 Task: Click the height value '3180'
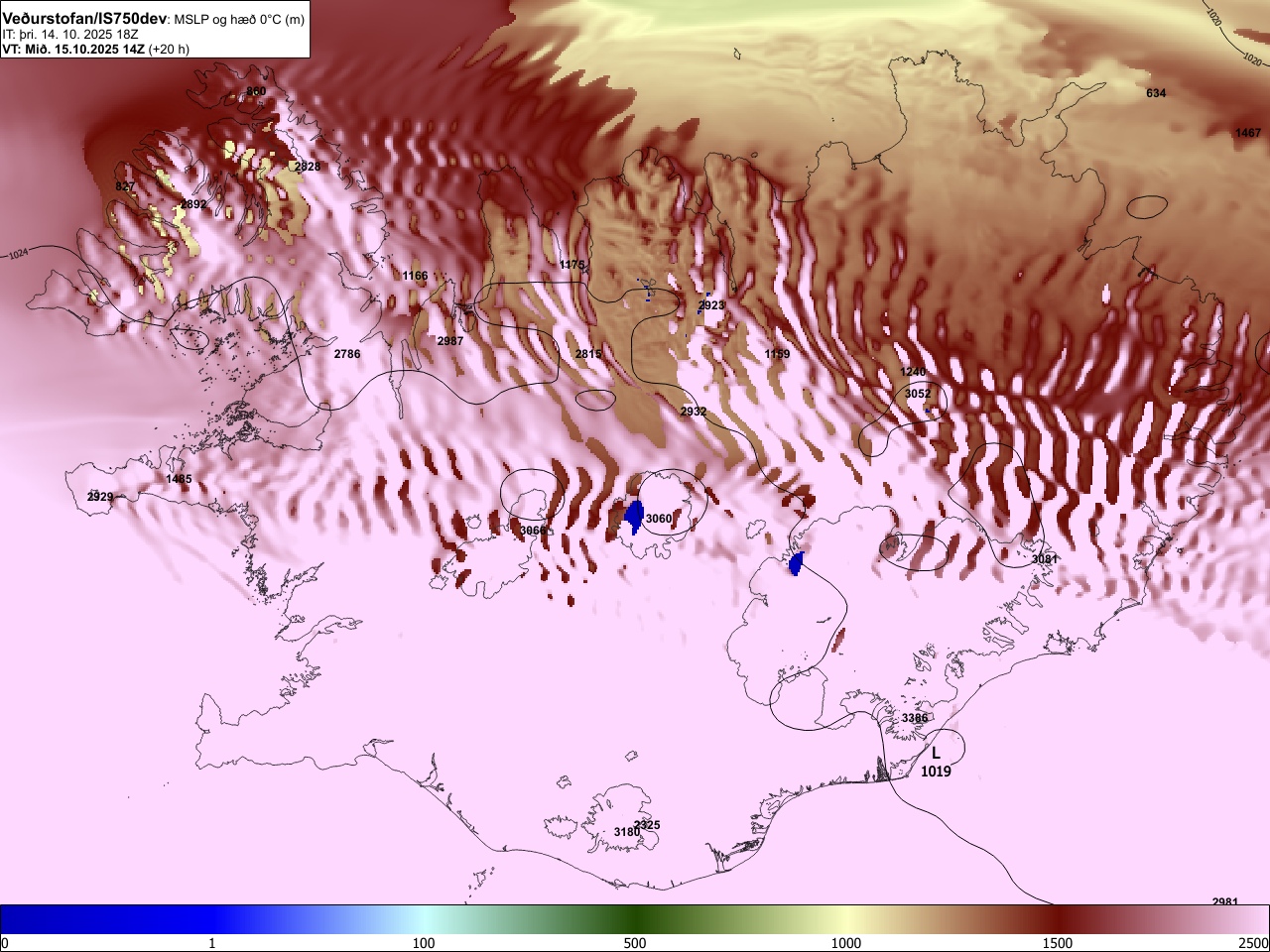tap(626, 832)
